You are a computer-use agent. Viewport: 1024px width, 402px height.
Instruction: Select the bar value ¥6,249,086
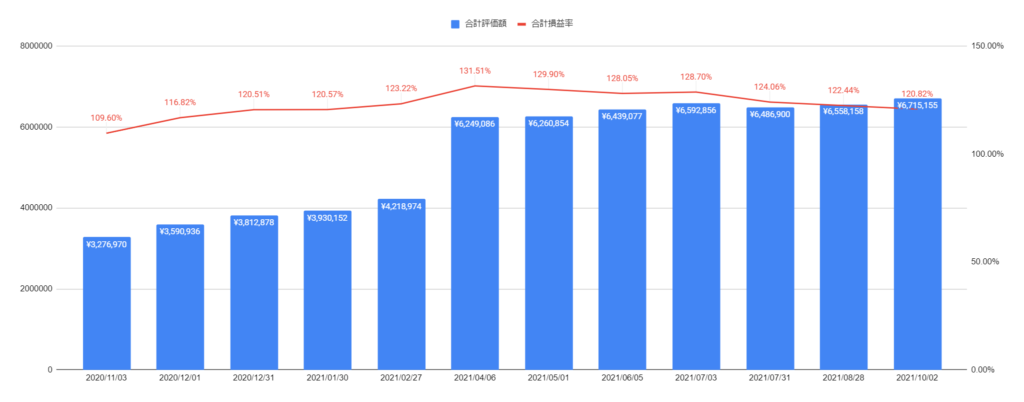475,123
